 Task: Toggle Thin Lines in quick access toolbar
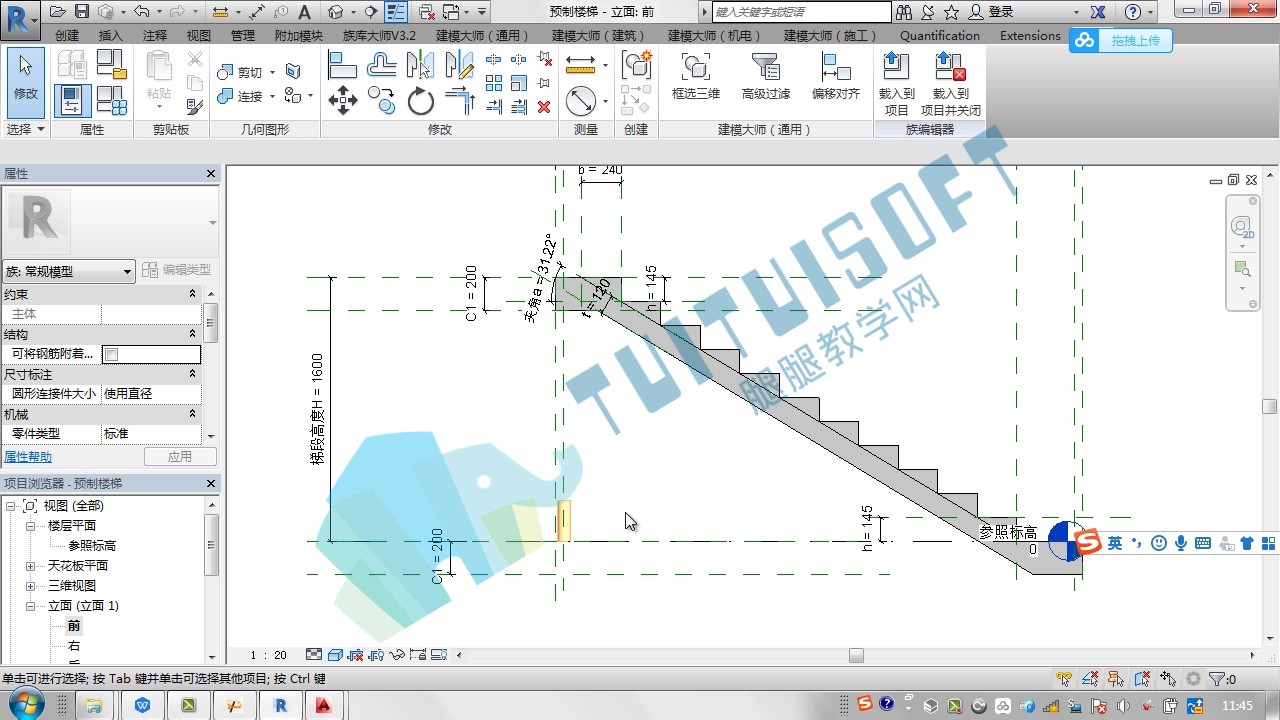[x=396, y=12]
